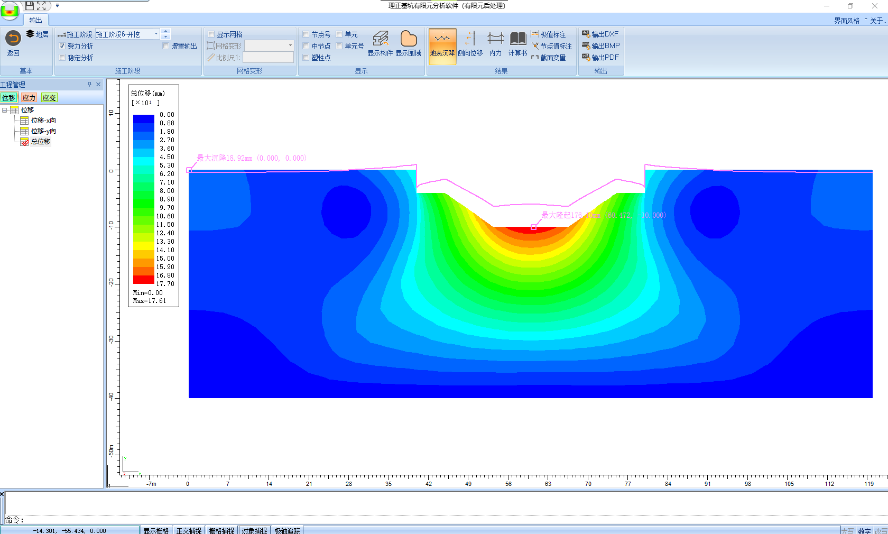Open the 计算书 book icon
Viewport: 888px width, 534px height.
pos(518,40)
